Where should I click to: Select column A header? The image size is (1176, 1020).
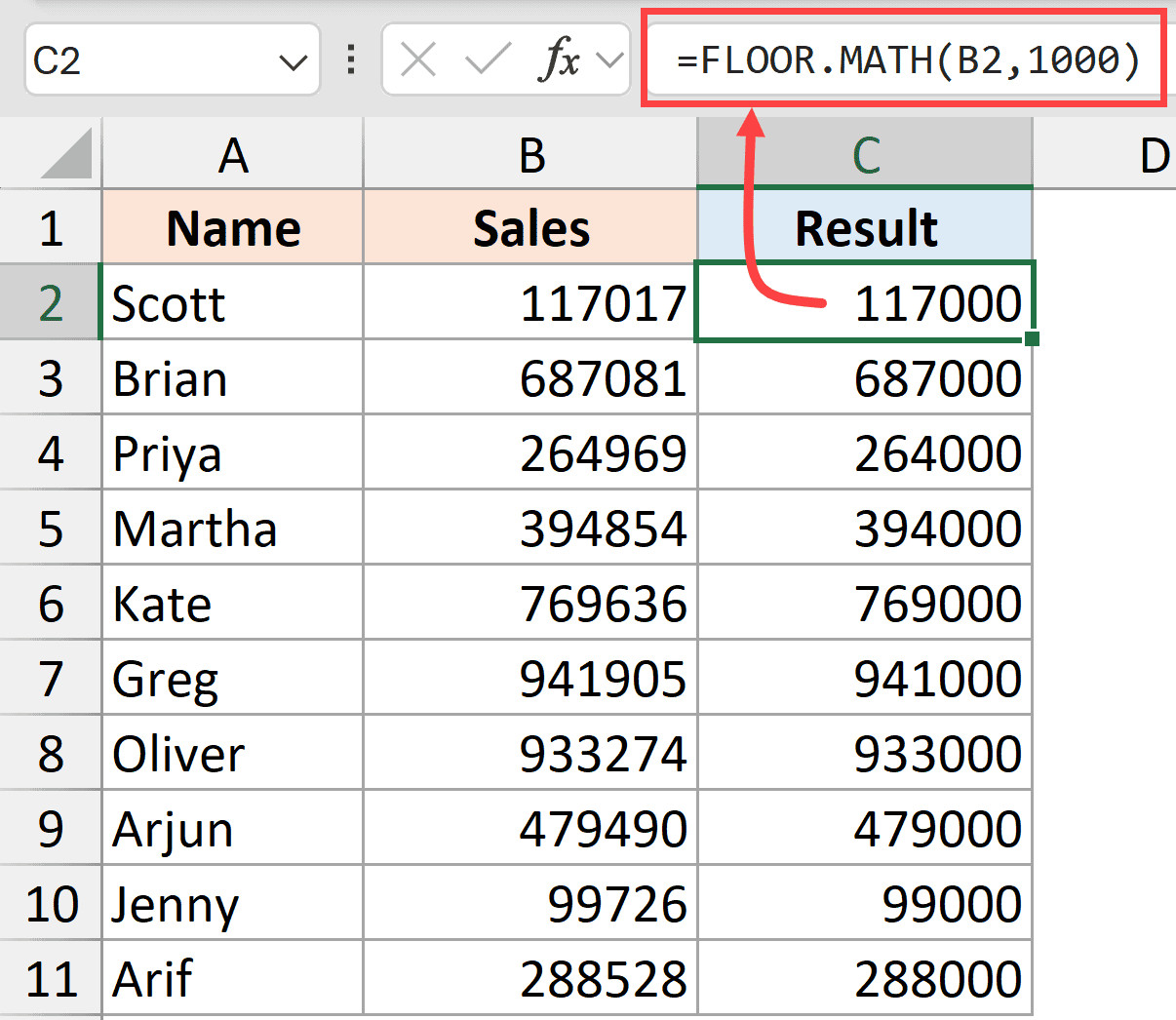tap(232, 154)
